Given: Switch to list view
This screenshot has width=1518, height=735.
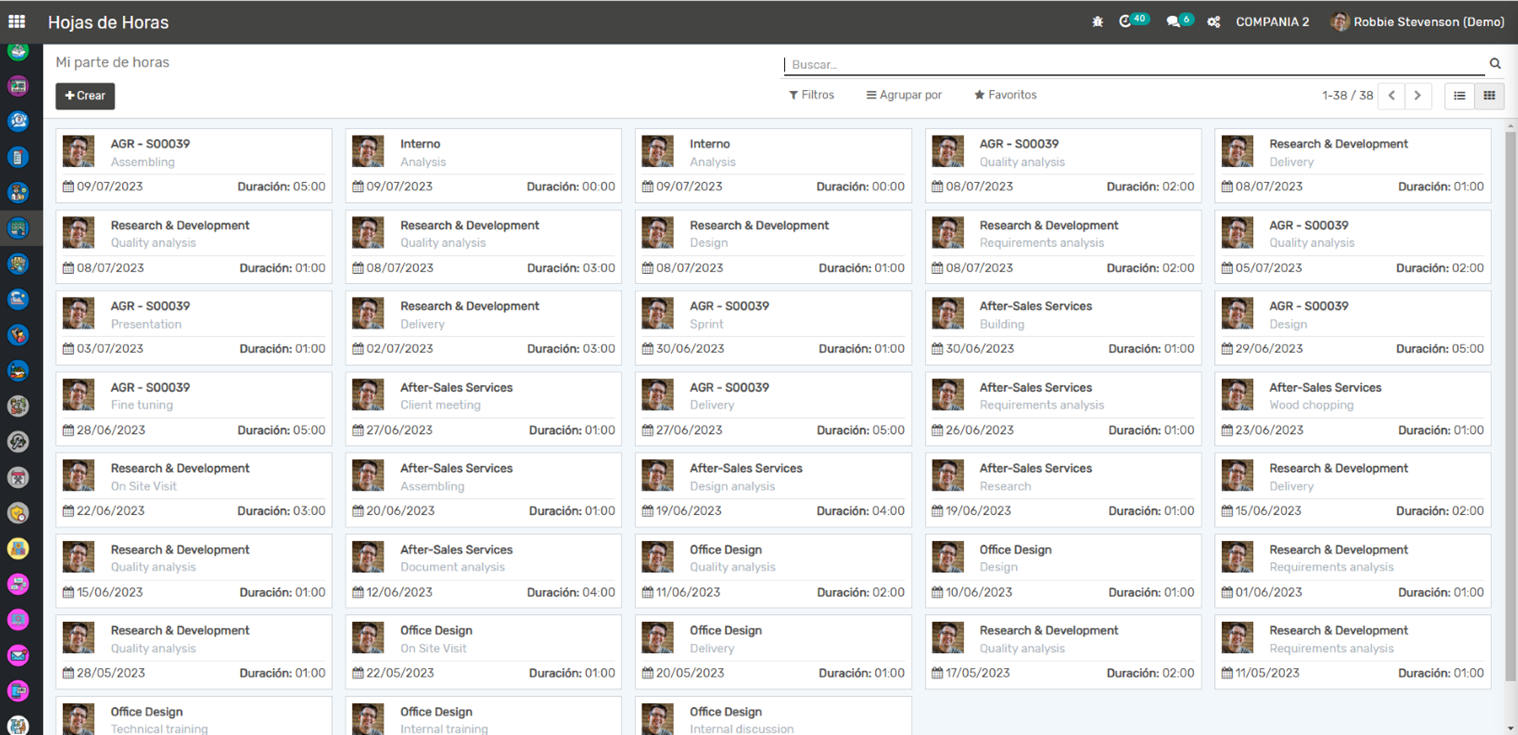Looking at the screenshot, I should [1460, 96].
